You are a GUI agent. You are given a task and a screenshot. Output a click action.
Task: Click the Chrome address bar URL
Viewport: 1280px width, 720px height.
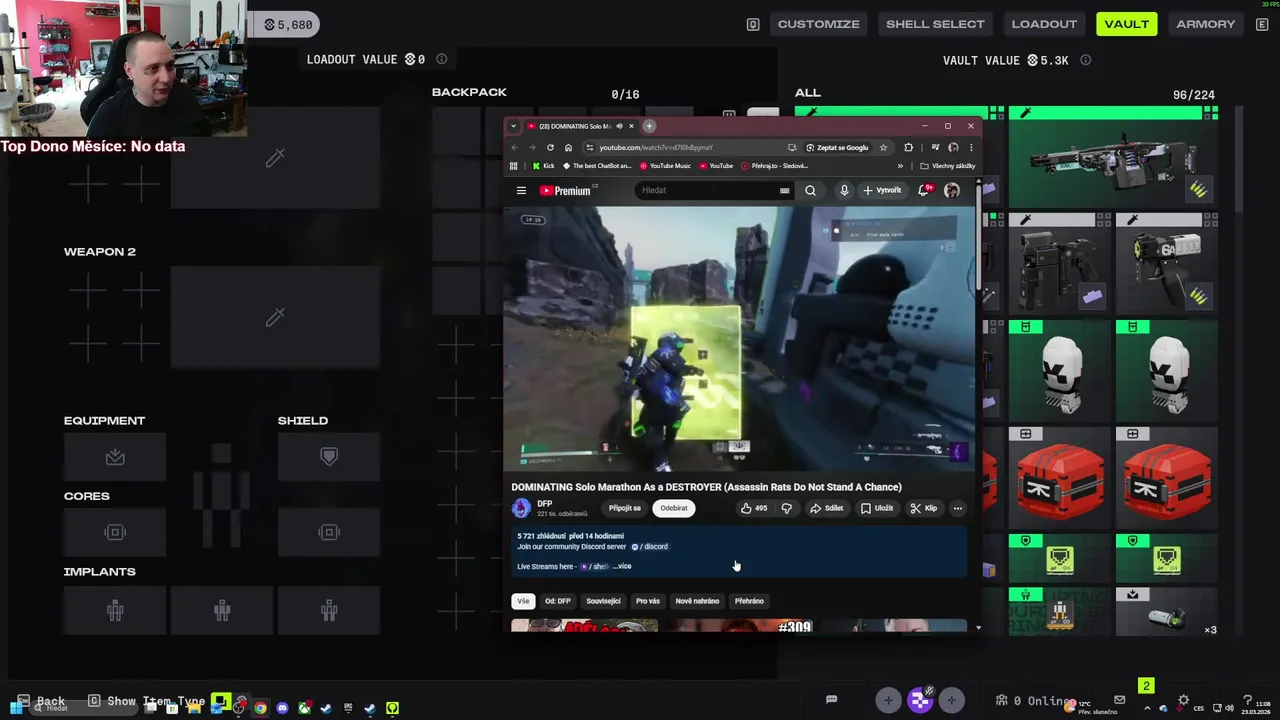tap(655, 147)
